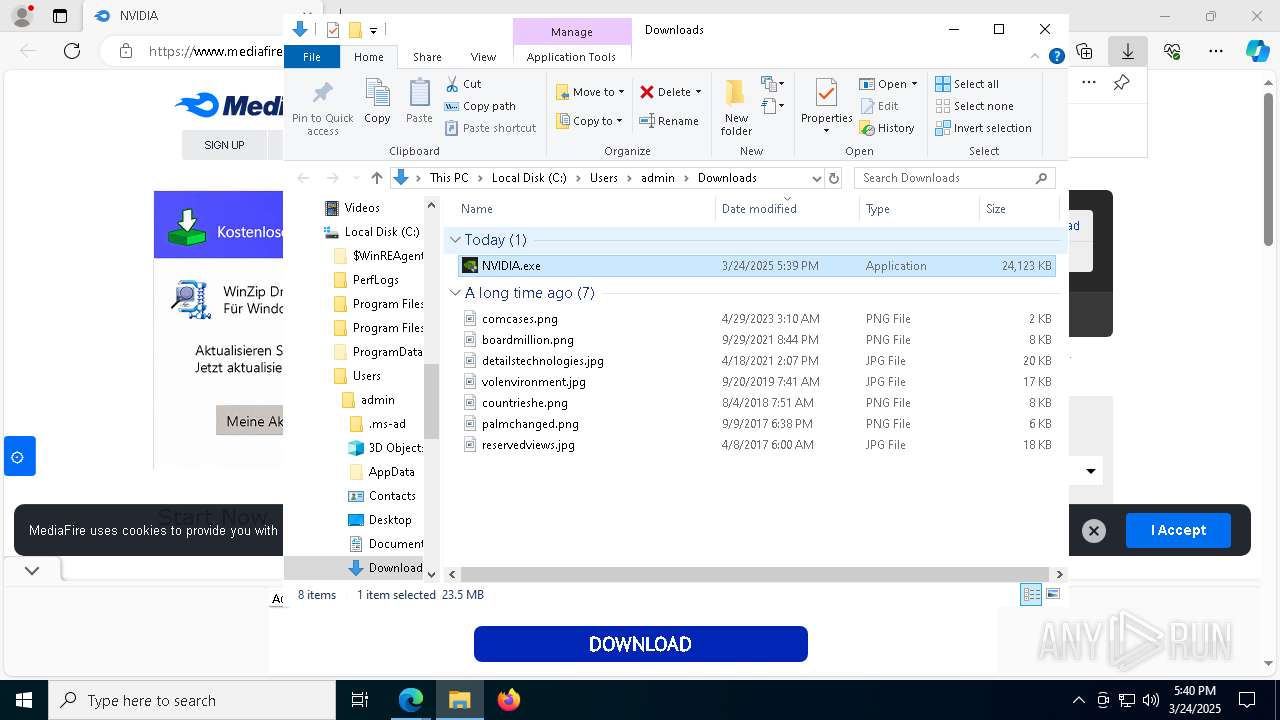Collapse the ribbon with the chevron
This screenshot has width=1280, height=720.
(x=1035, y=56)
